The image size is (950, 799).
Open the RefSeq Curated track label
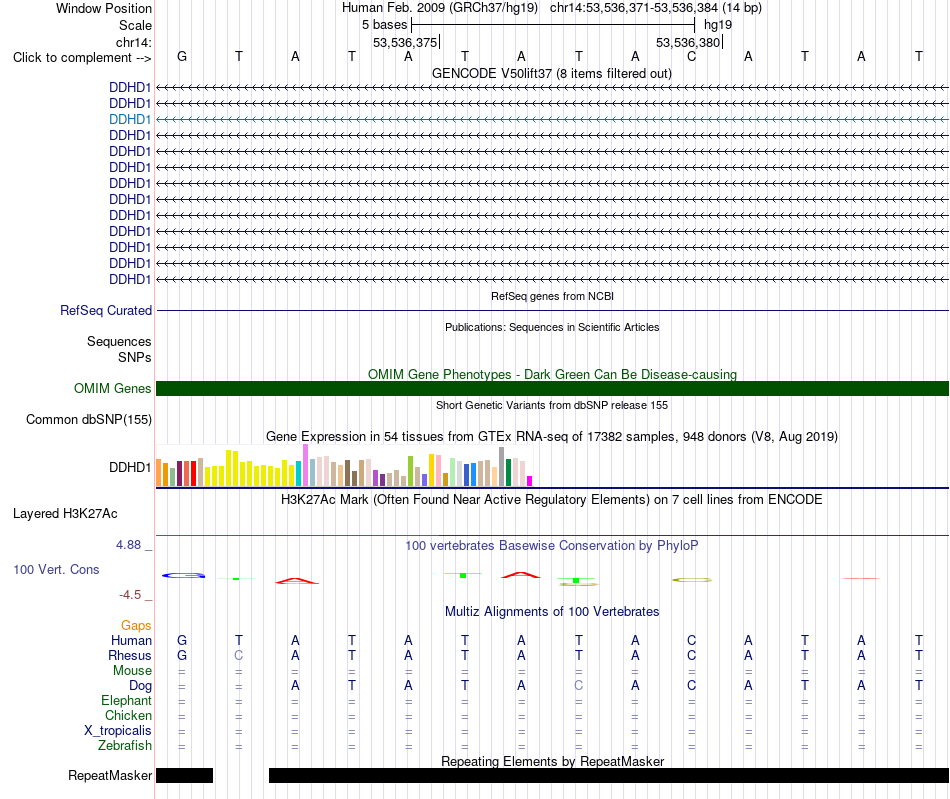click(x=105, y=310)
